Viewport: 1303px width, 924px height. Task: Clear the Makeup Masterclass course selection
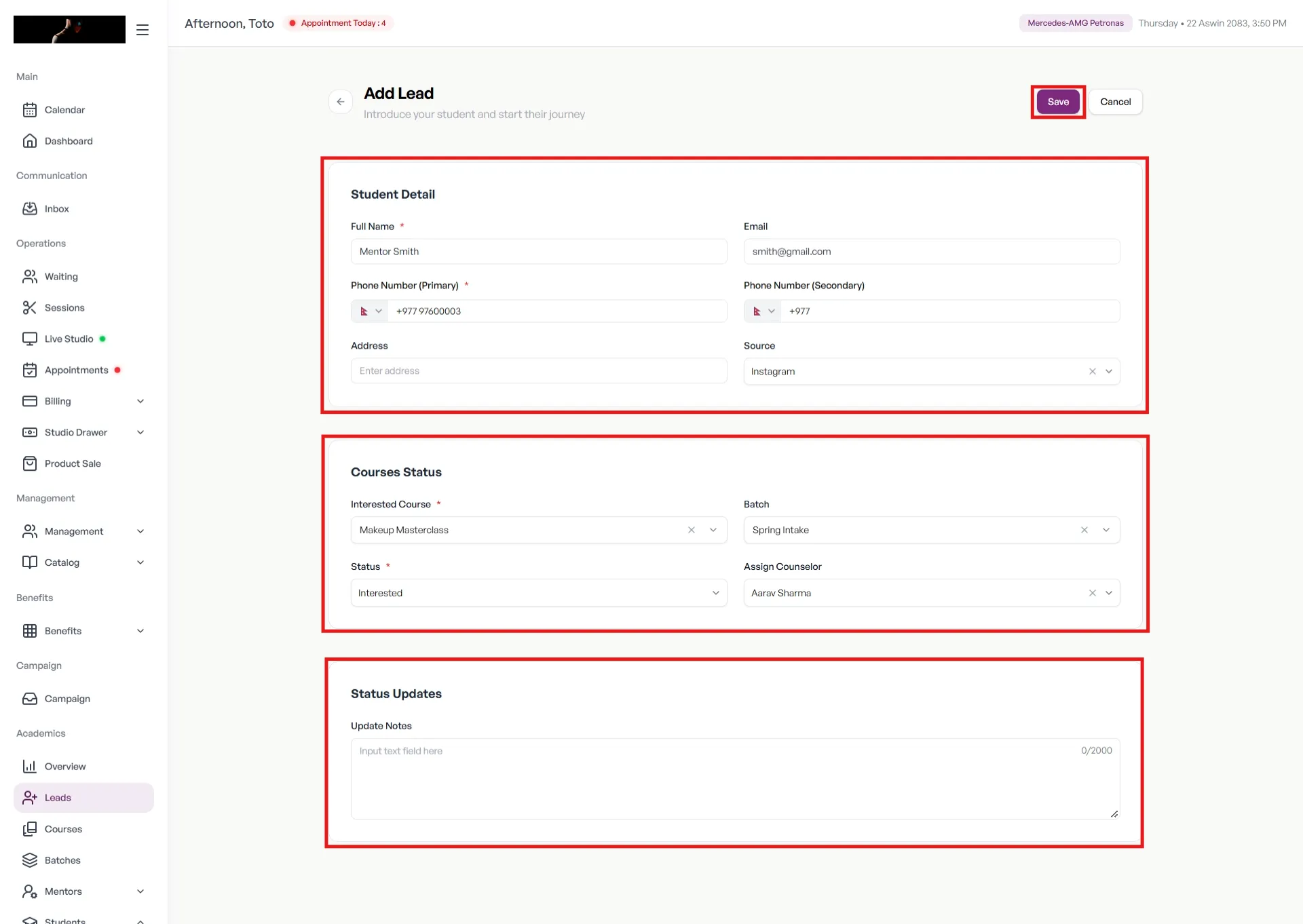pos(692,531)
